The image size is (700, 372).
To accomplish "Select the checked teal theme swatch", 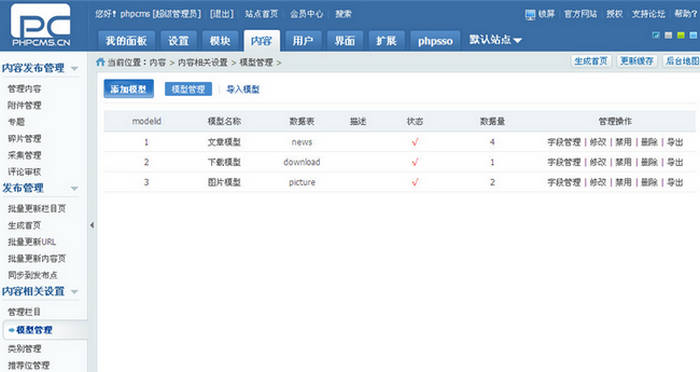I will [656, 35].
